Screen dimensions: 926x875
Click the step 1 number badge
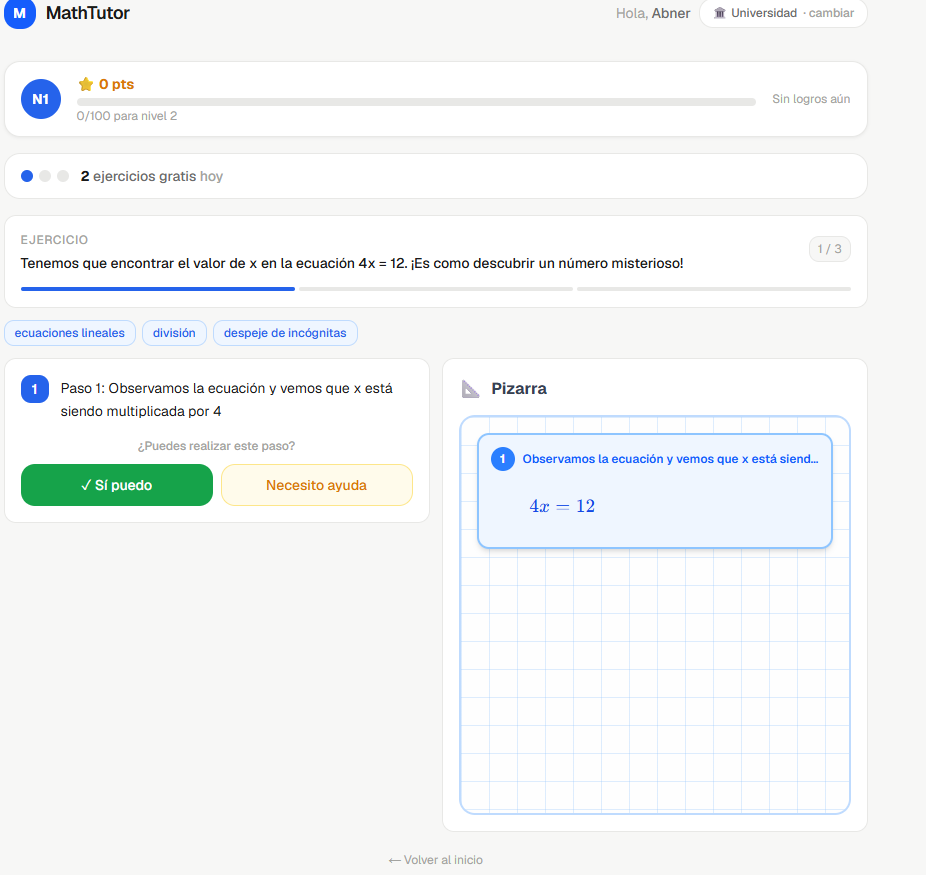point(35,389)
